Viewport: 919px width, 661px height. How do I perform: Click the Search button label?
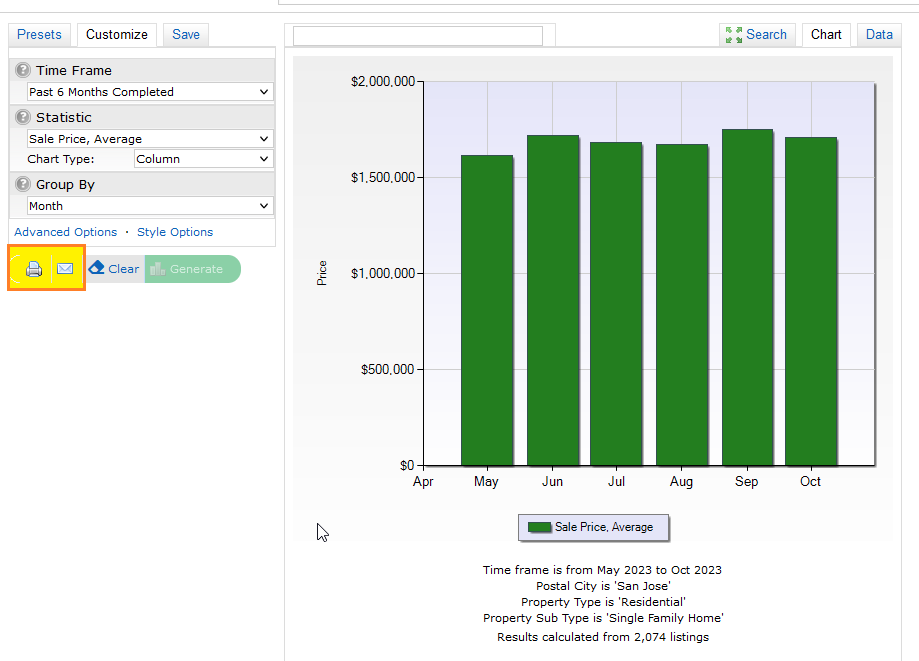pos(766,35)
